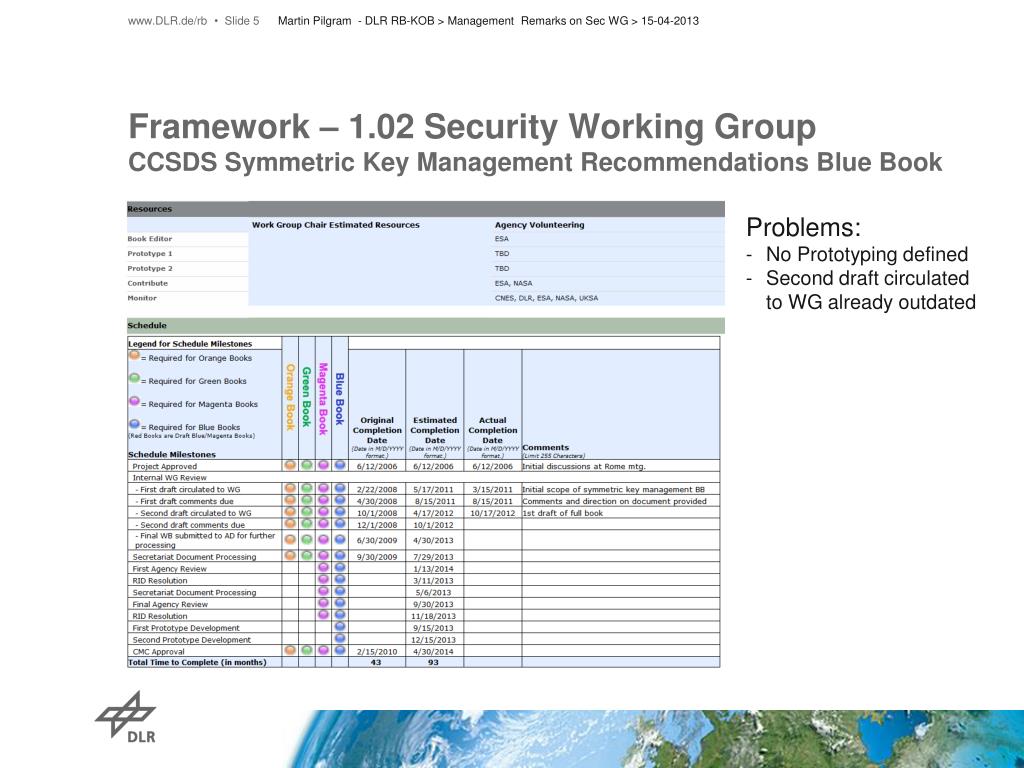Select Project Approved row's blue milestone dot
This screenshot has width=1024, height=768.
340,466
